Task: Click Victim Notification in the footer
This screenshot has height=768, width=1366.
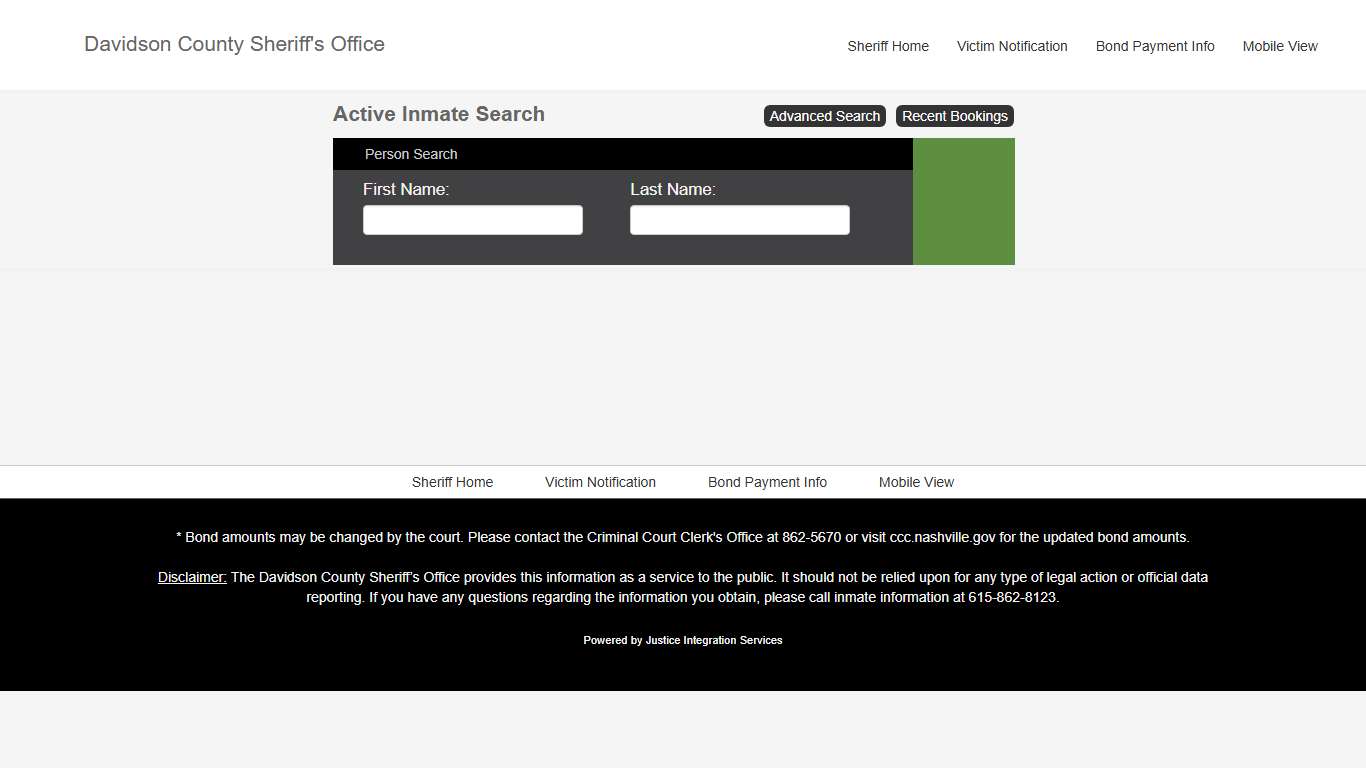Action: point(600,482)
